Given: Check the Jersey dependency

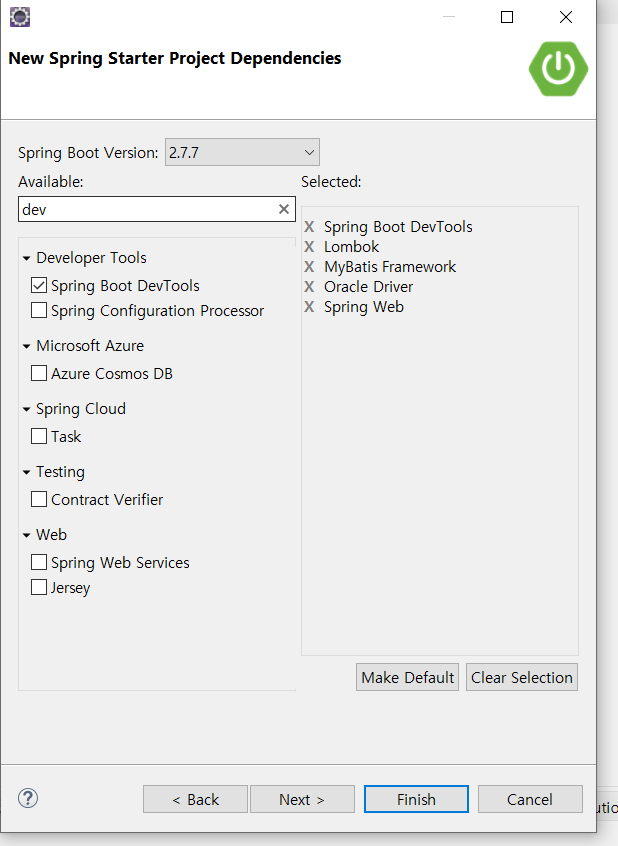Looking at the screenshot, I should (39, 587).
